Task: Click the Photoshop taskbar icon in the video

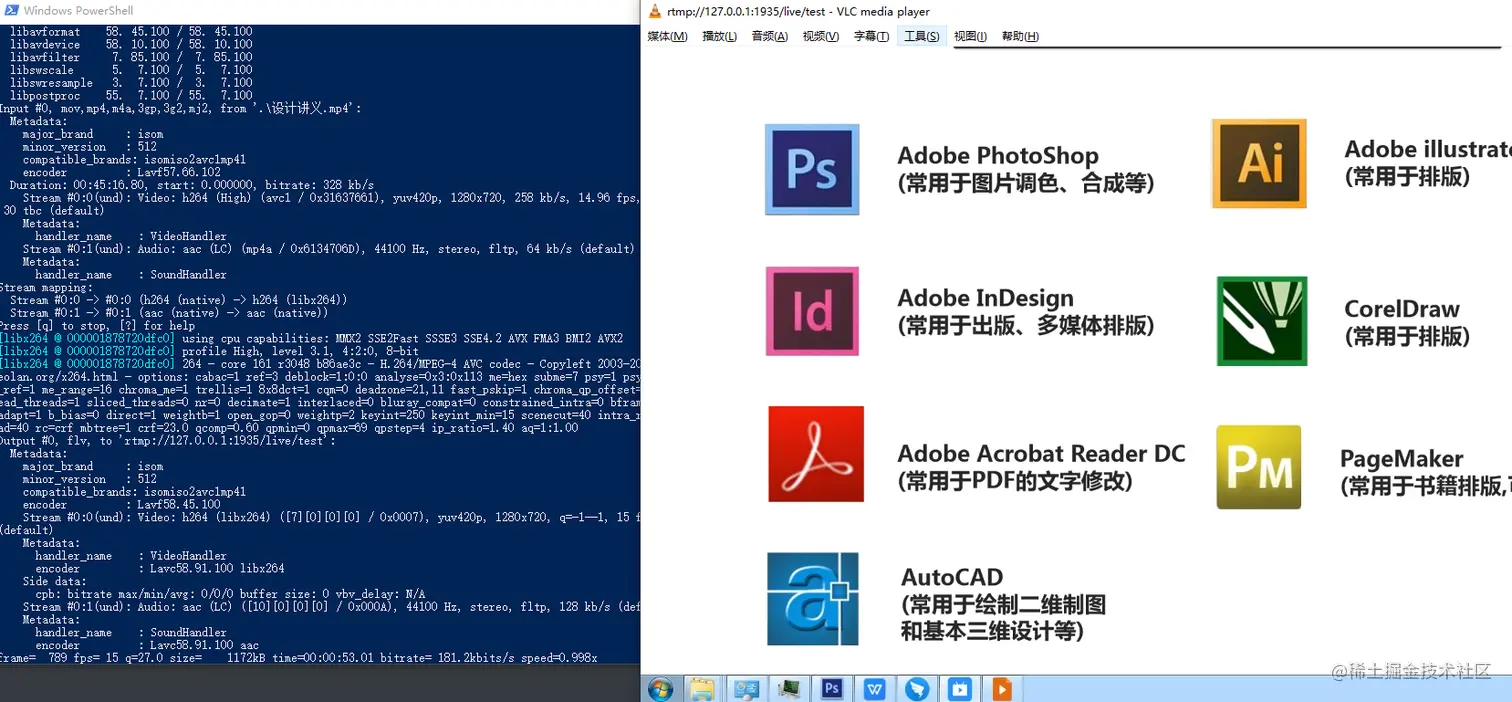Action: (x=832, y=689)
